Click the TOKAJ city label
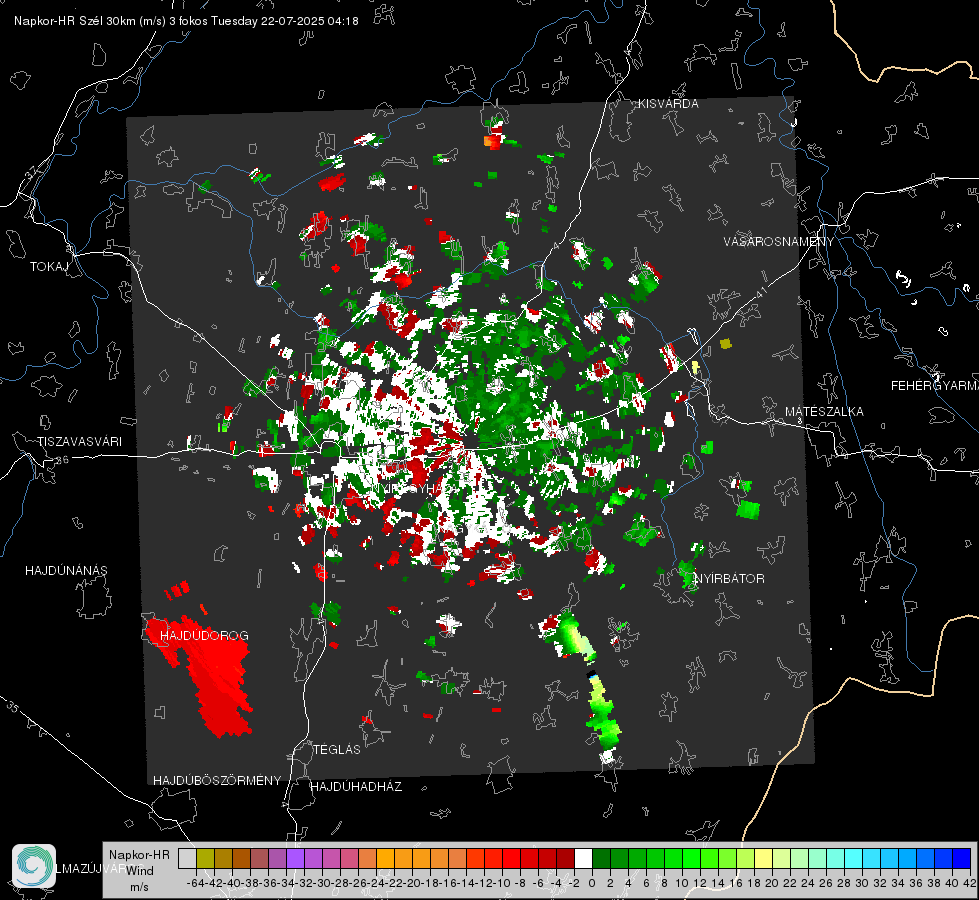This screenshot has width=979, height=900. 49,267
